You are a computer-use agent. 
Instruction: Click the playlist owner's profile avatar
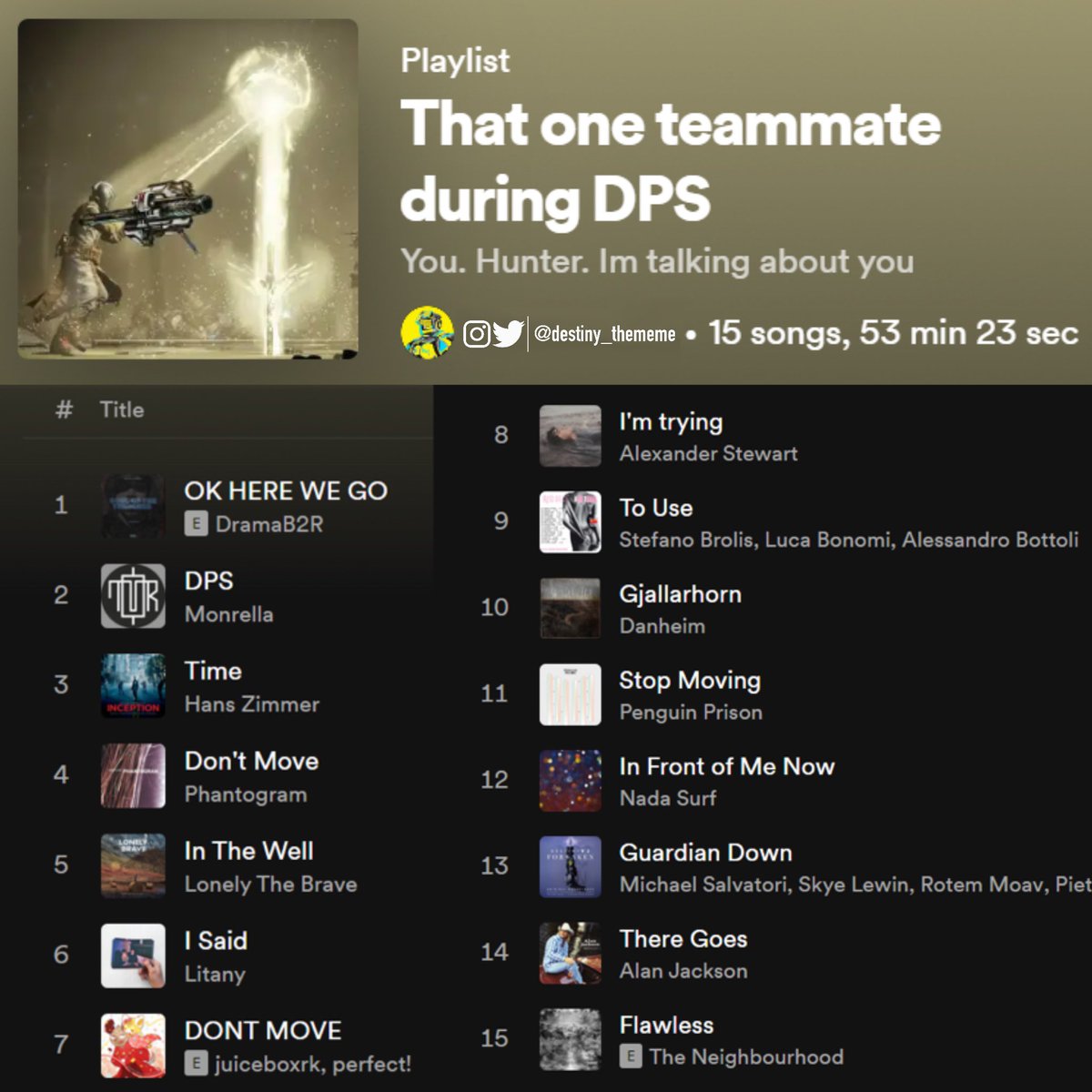[x=427, y=332]
